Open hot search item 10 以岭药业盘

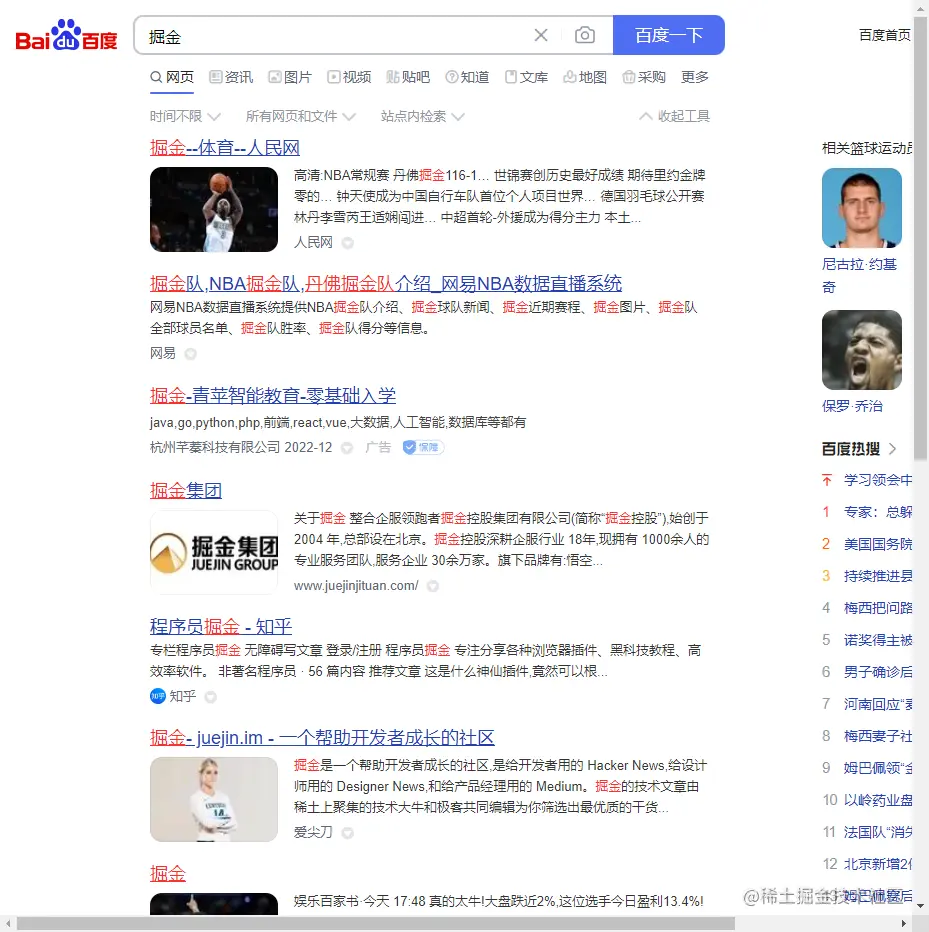(878, 800)
